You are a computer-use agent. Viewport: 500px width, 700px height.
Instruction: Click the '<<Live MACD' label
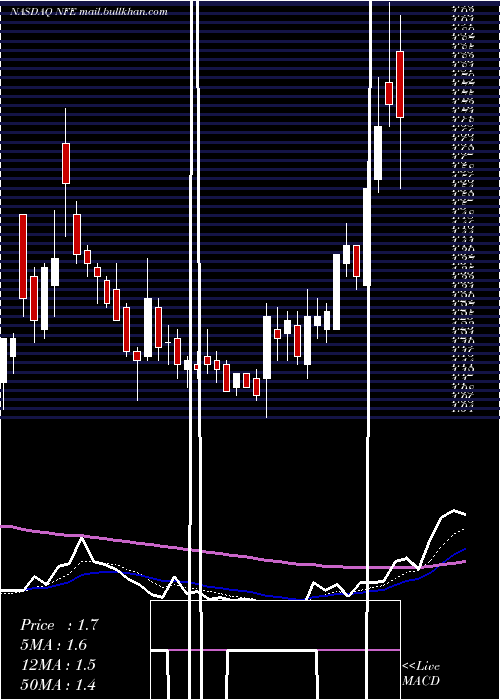click(x=421, y=673)
